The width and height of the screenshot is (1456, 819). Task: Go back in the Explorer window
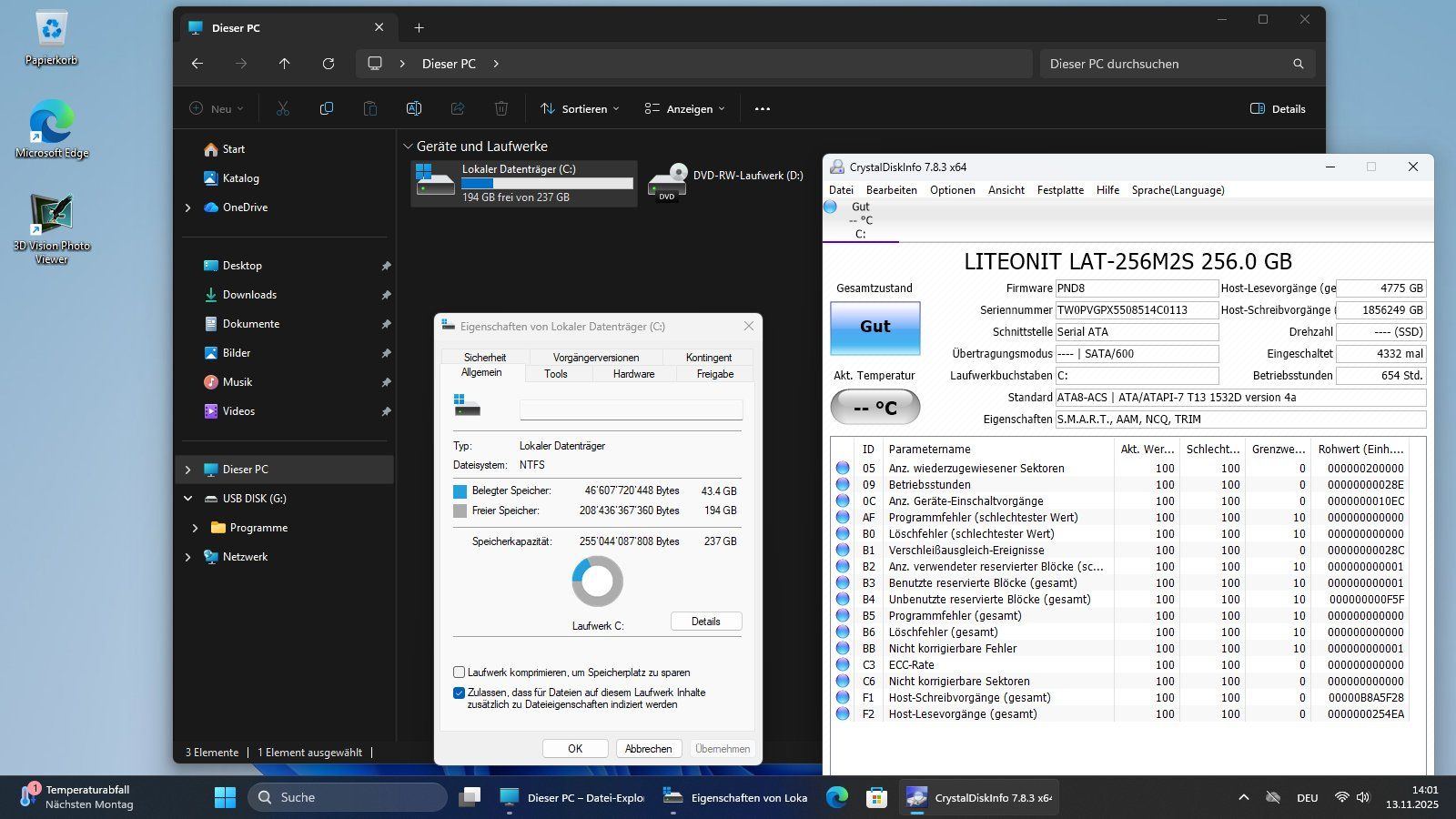point(197,64)
